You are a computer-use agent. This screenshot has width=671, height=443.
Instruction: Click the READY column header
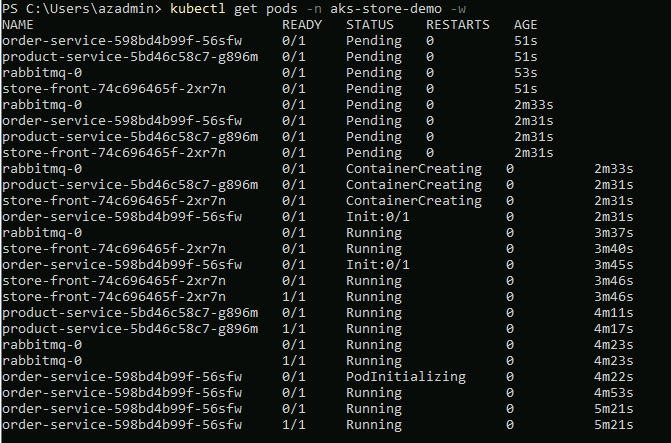click(302, 24)
